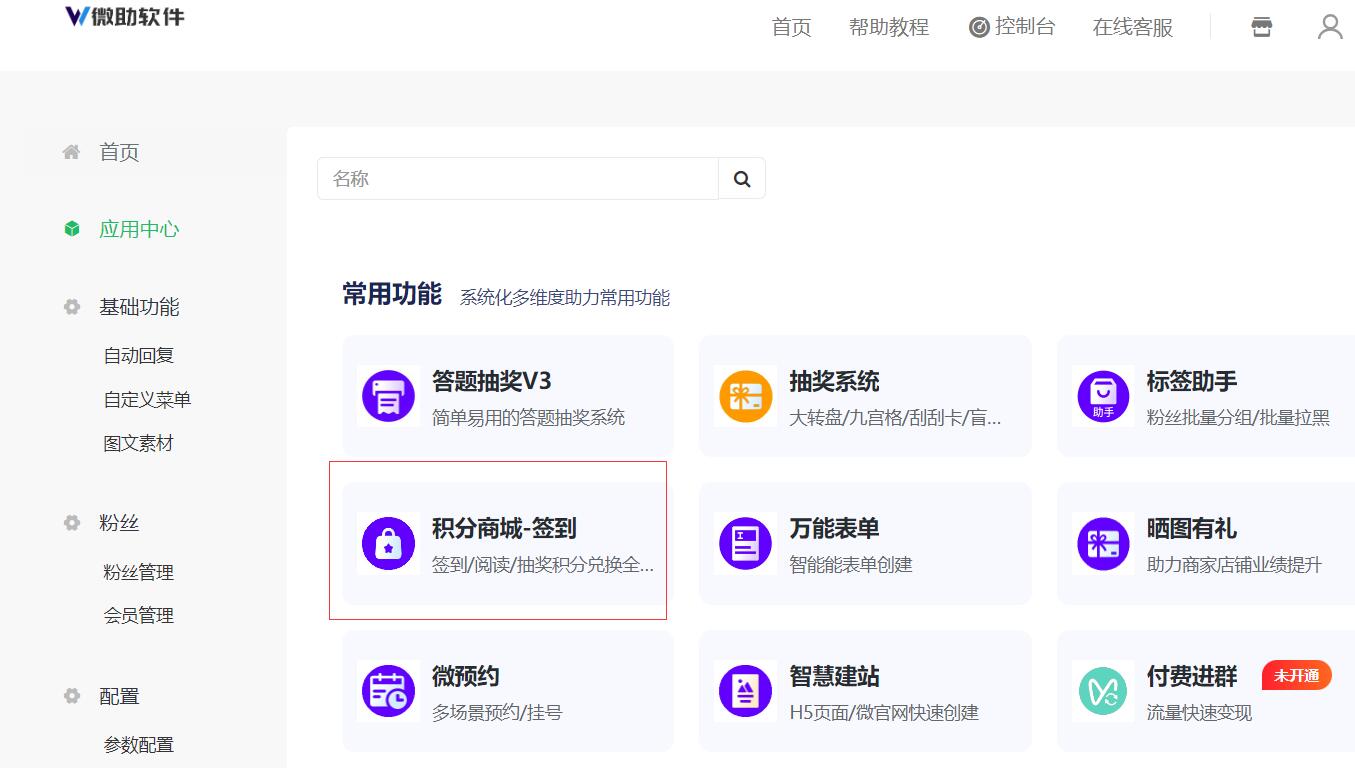This screenshot has height=768, width=1355.
Task: Click the 答题抽奖V3 app icon
Action: tap(388, 397)
